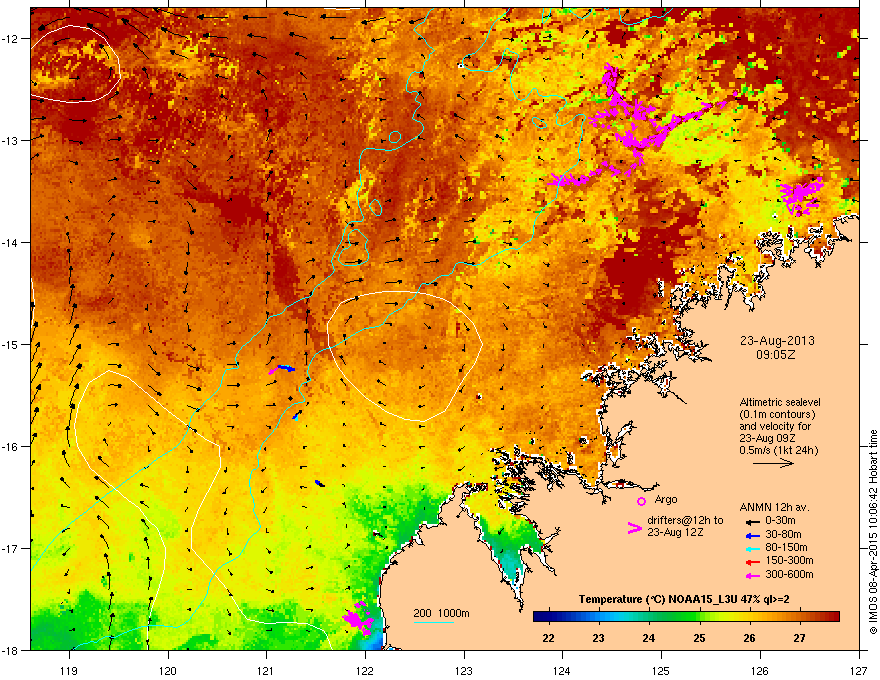Click the blue 30-80m arrow legend symbol
The width and height of the screenshot is (880, 680).
coord(753,535)
